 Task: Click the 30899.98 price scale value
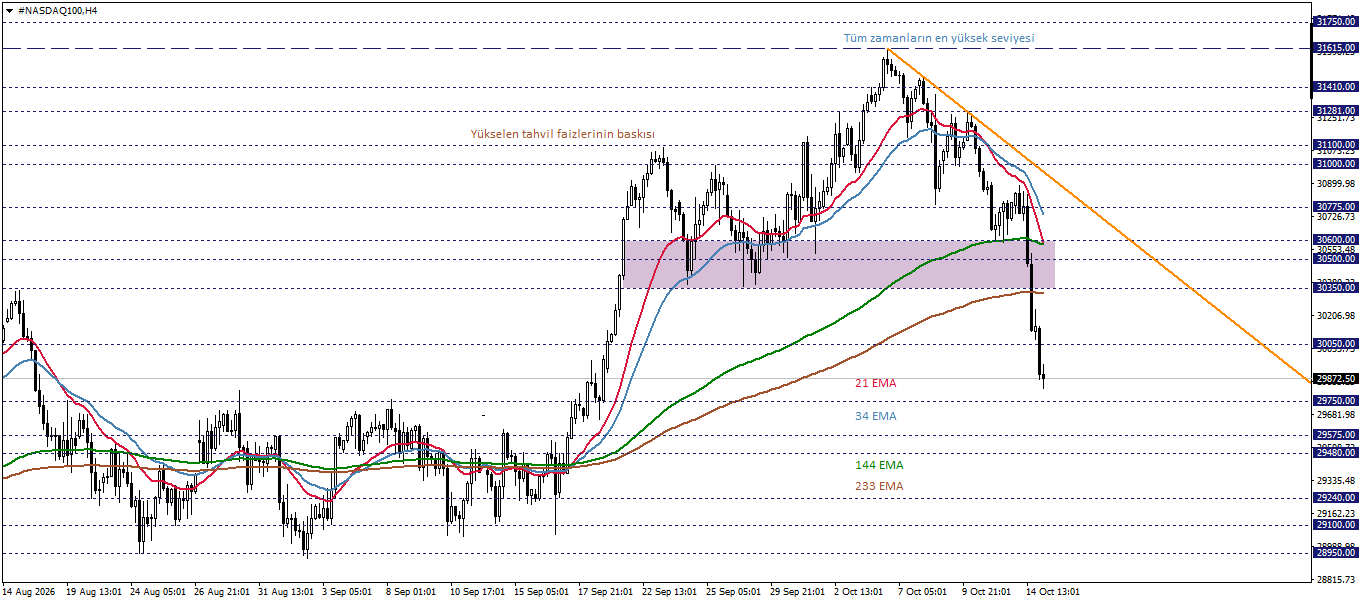click(x=1337, y=183)
